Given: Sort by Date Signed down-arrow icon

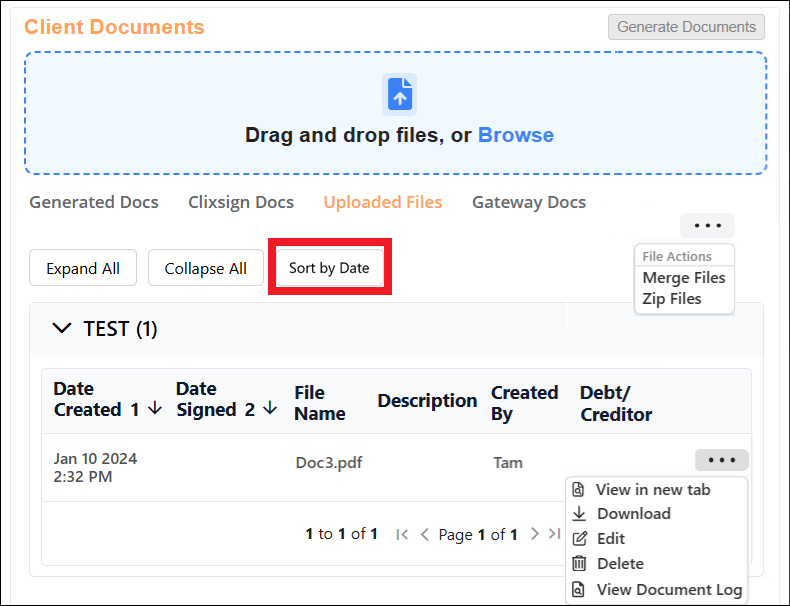Looking at the screenshot, I should tap(270, 408).
